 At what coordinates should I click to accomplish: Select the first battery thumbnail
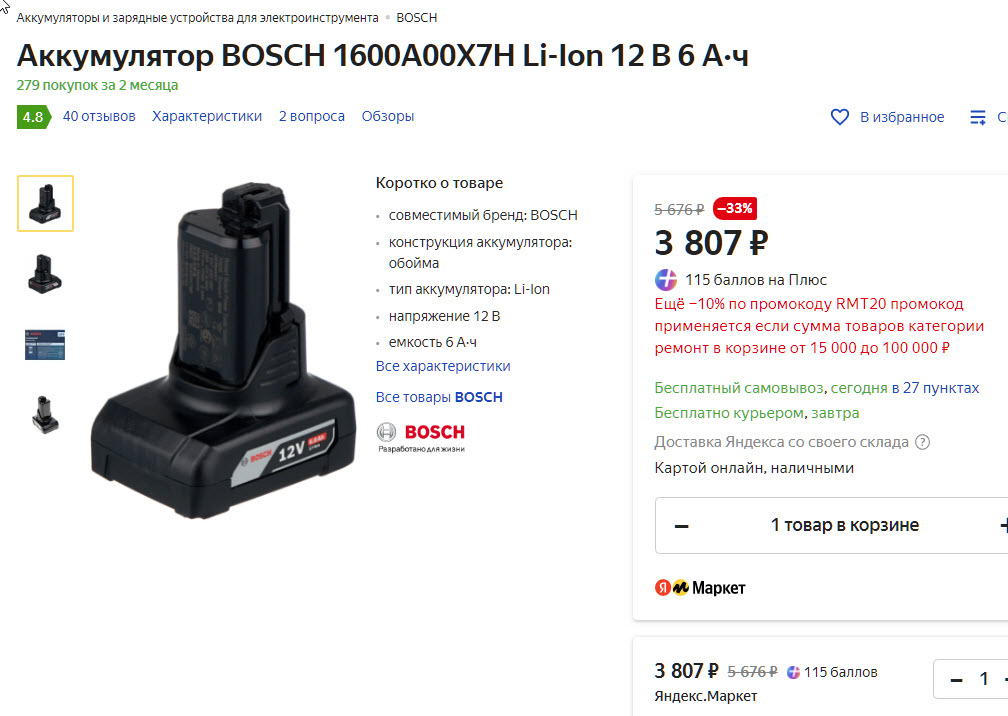point(46,203)
